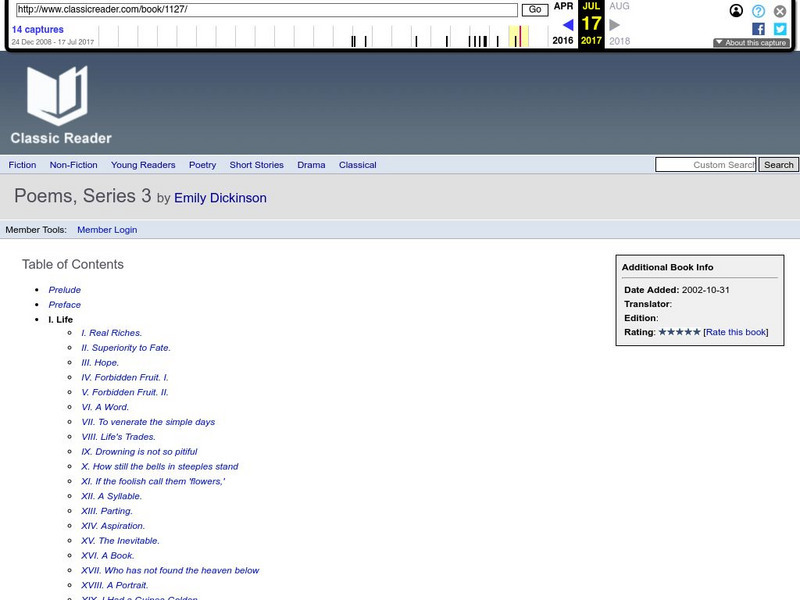
Task: Click the Go button in Wayback toolbar
Action: click(535, 10)
